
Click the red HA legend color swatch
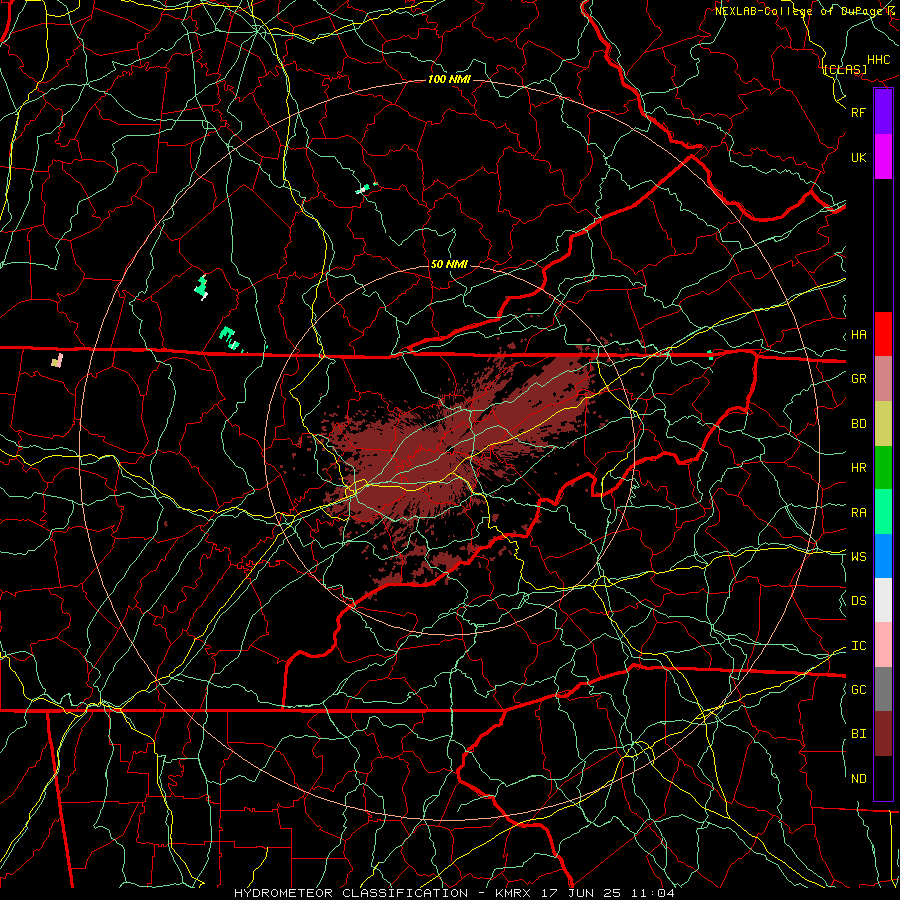coord(883,334)
